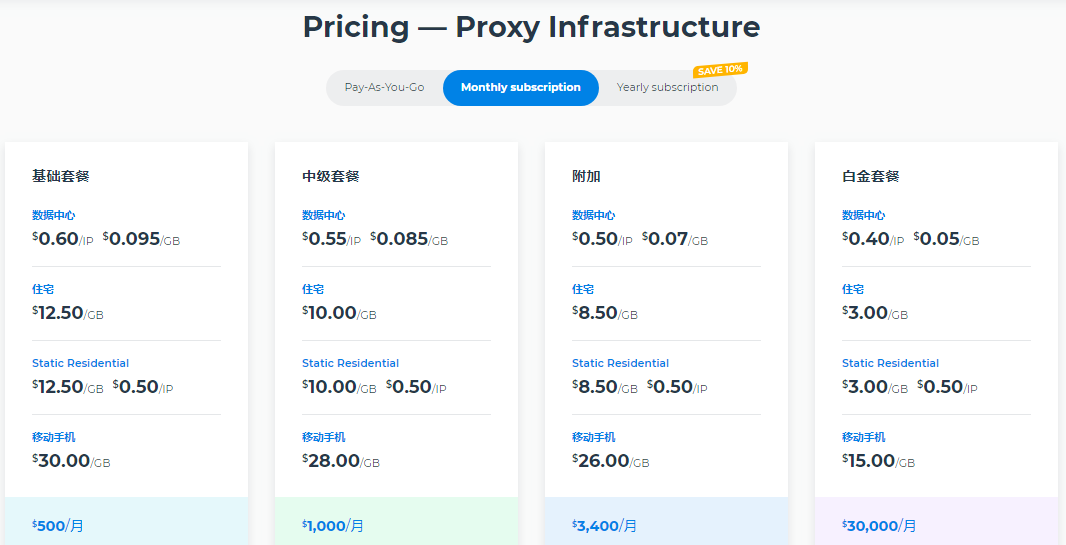Click 移动手机 link in the 白金套餐 card
The height and width of the screenshot is (545, 1066).
pyautogui.click(x=863, y=437)
